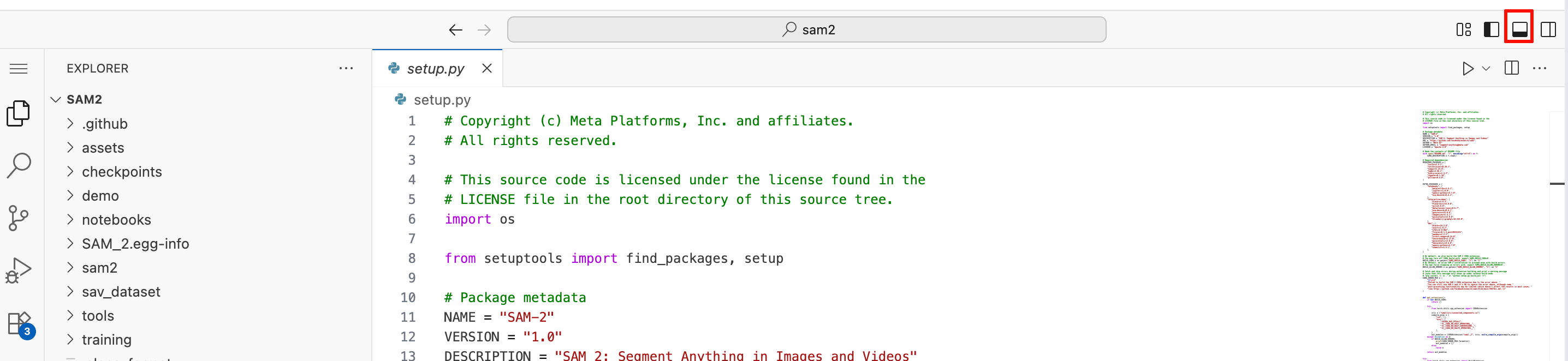The width and height of the screenshot is (1568, 361).
Task: Click the hamburger application menu icon
Action: tap(18, 69)
